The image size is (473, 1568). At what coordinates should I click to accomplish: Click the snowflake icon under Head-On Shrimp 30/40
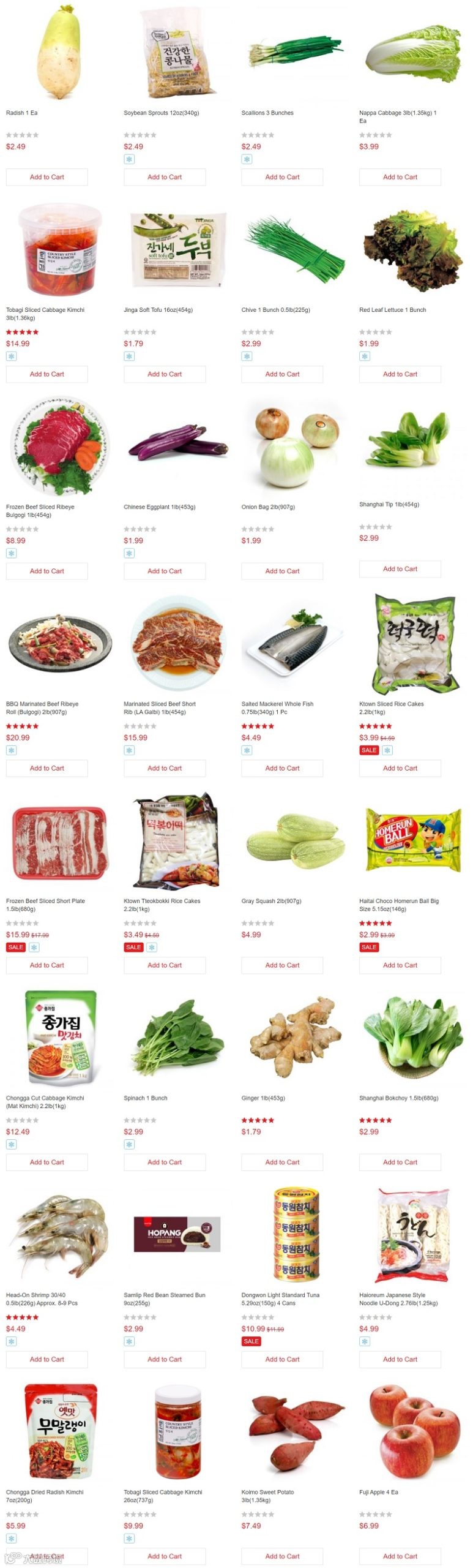coord(11,1341)
